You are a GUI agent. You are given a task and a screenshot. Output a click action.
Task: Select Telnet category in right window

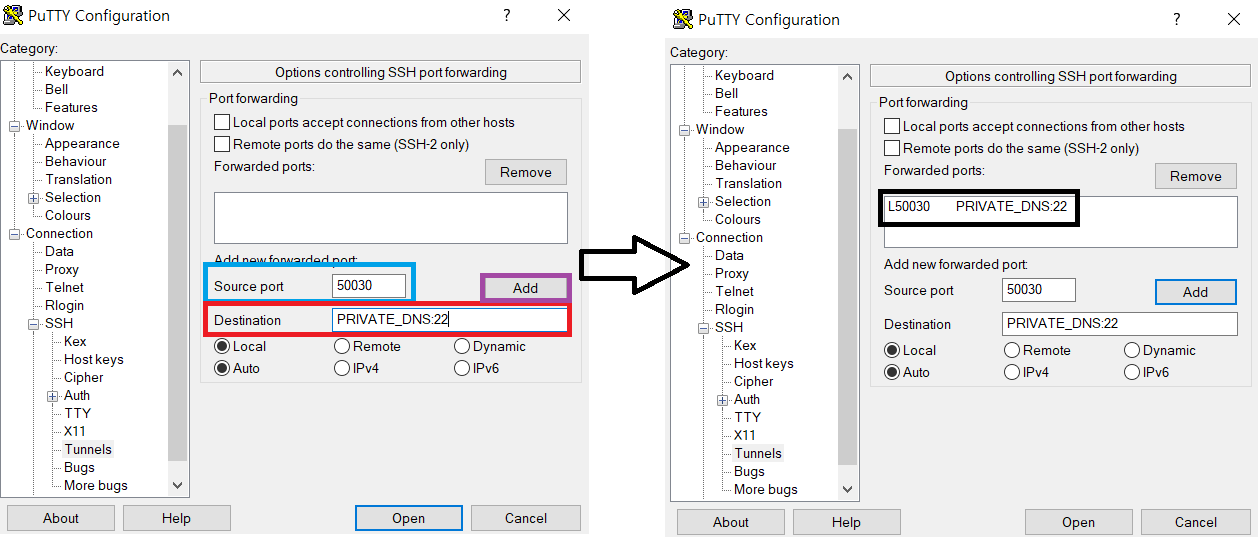coord(735,291)
